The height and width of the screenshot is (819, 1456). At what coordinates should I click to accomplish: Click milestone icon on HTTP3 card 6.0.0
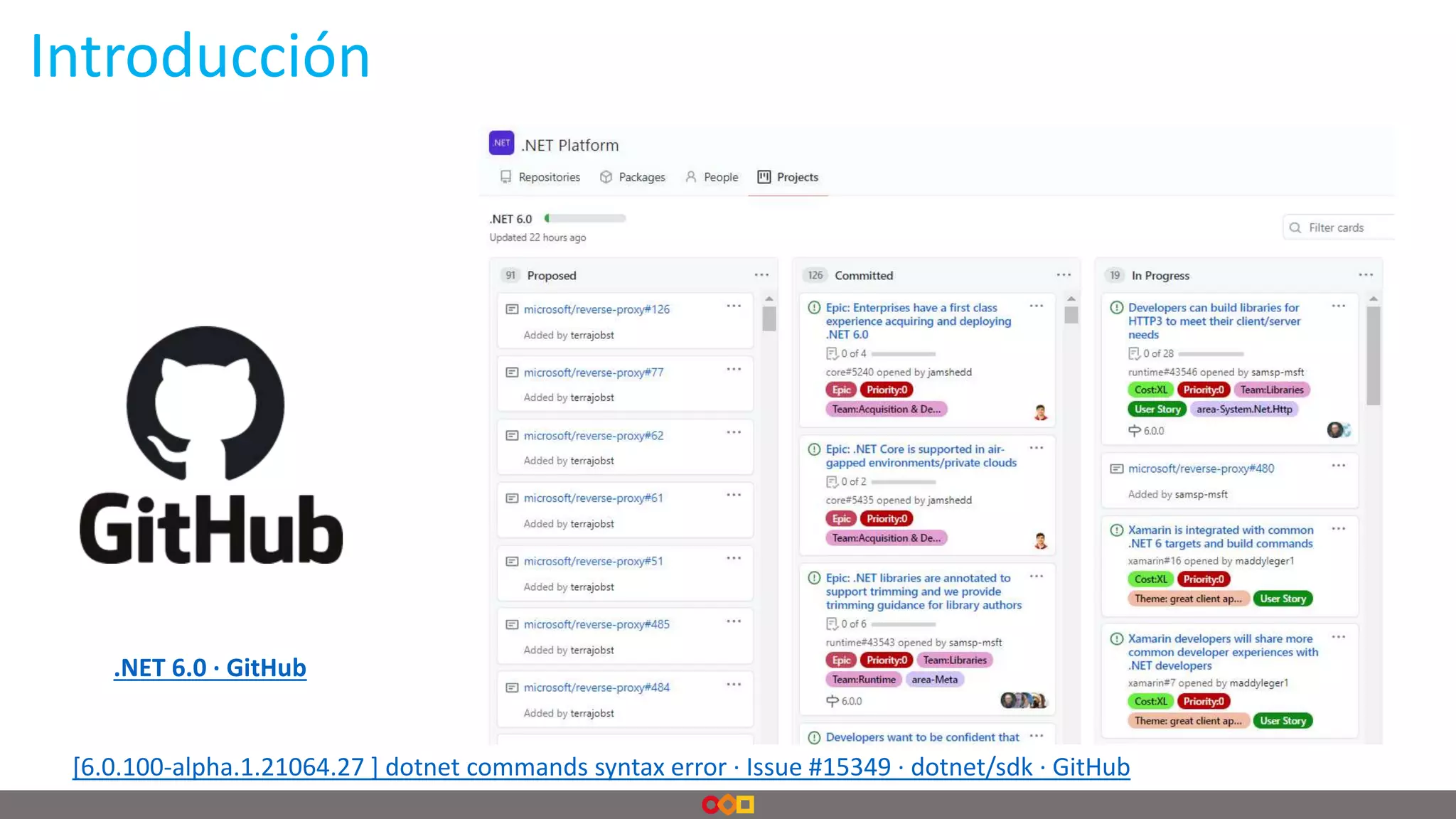(x=1135, y=430)
